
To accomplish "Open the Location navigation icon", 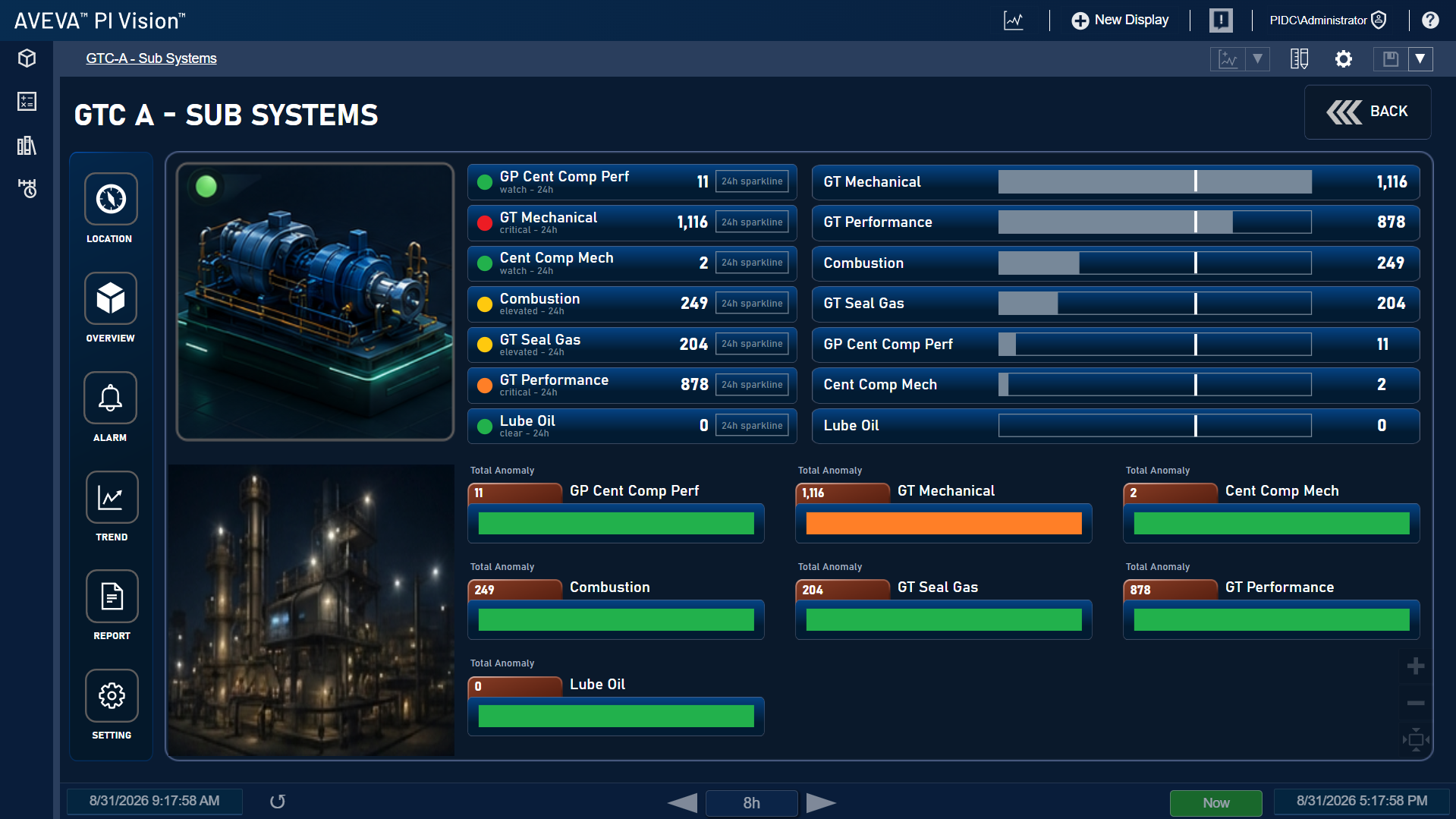I will pyautogui.click(x=111, y=199).
